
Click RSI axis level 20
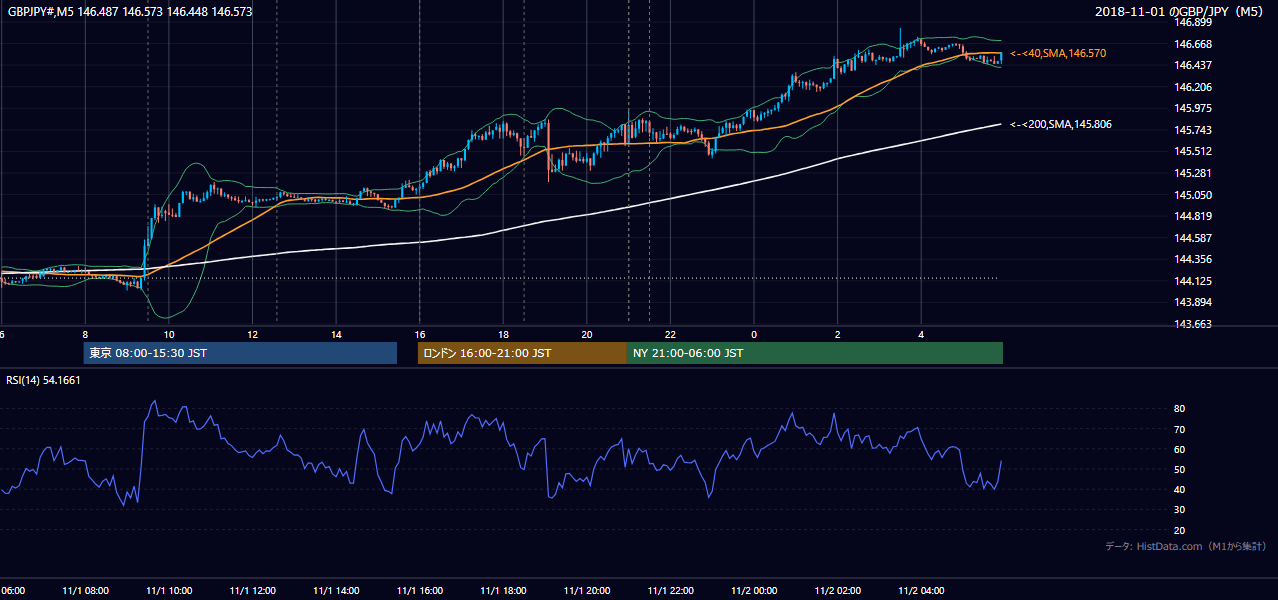click(x=1179, y=530)
